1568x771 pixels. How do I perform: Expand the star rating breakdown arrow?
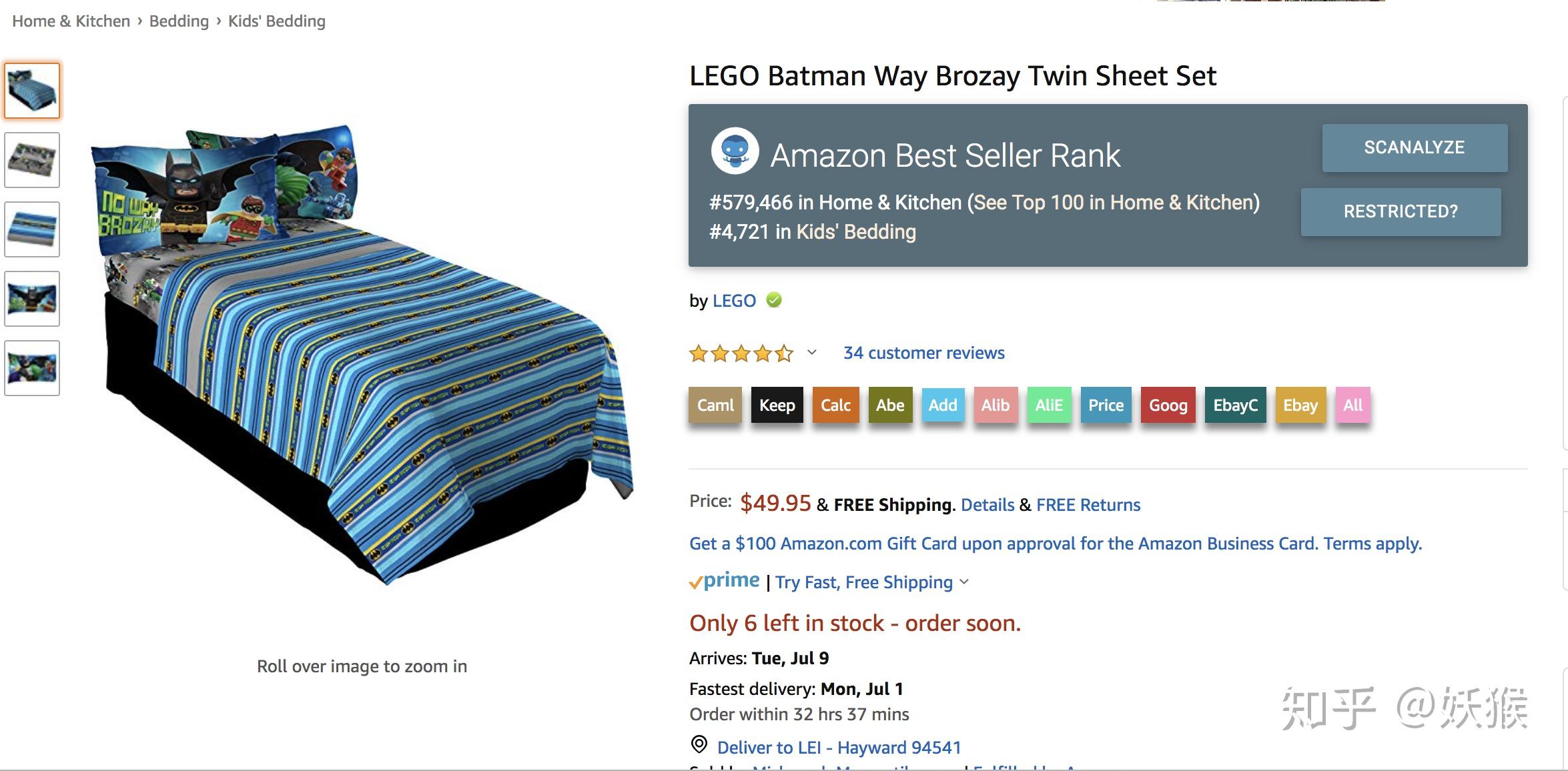tap(811, 352)
